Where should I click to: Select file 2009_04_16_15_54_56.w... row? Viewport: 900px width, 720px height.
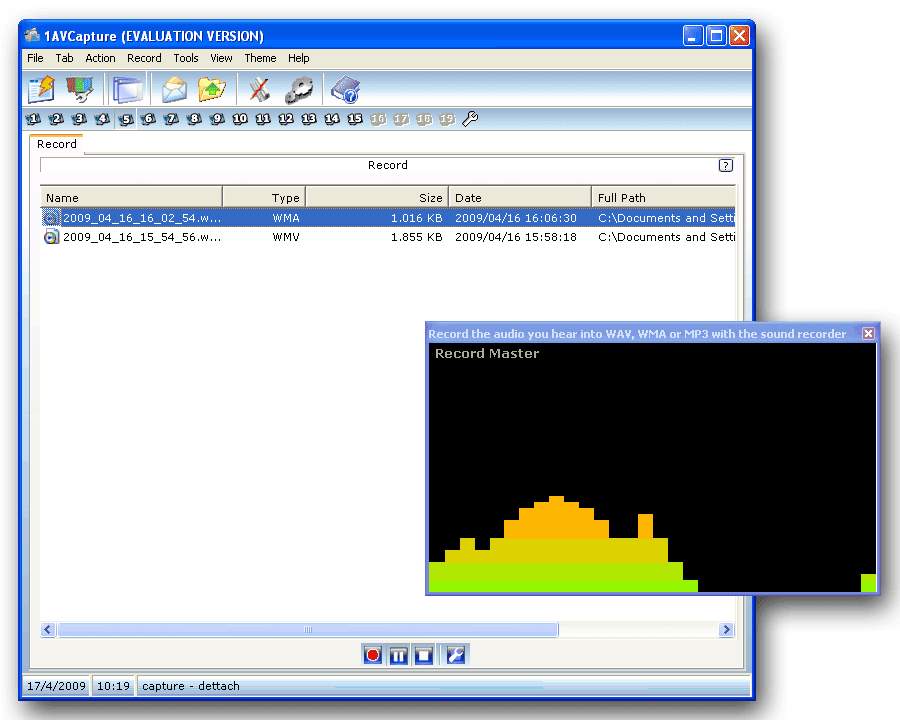pyautogui.click(x=388, y=237)
